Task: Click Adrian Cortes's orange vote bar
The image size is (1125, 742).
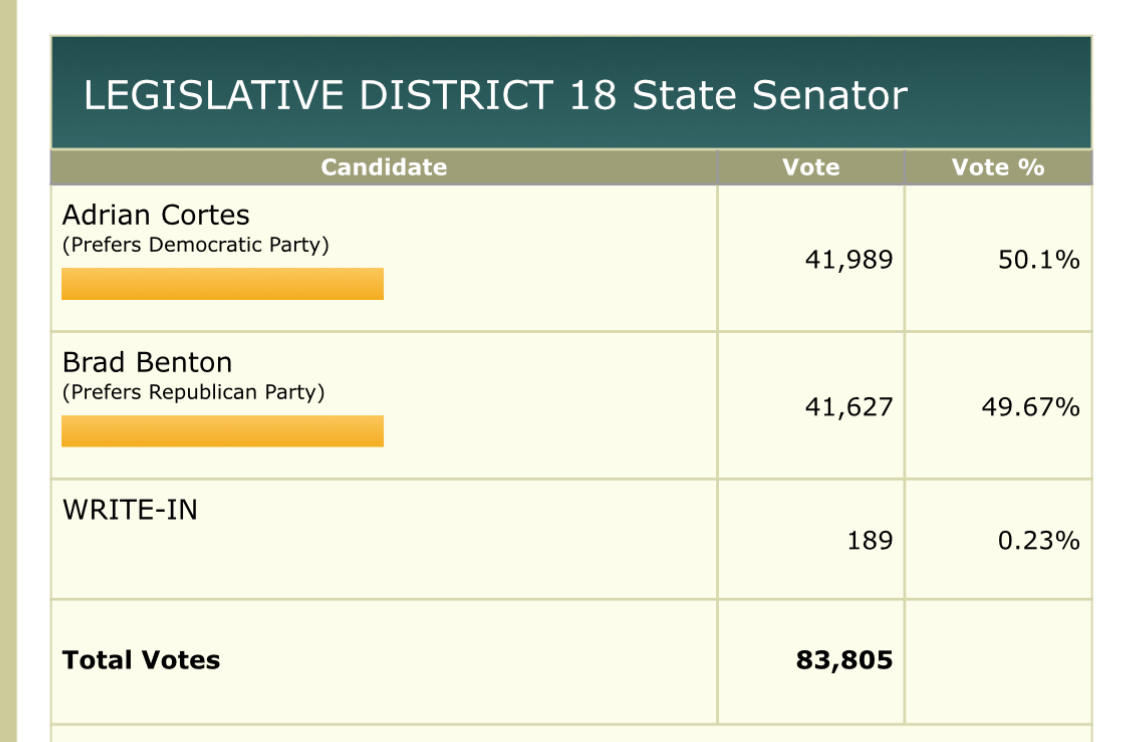Action: pos(222,284)
